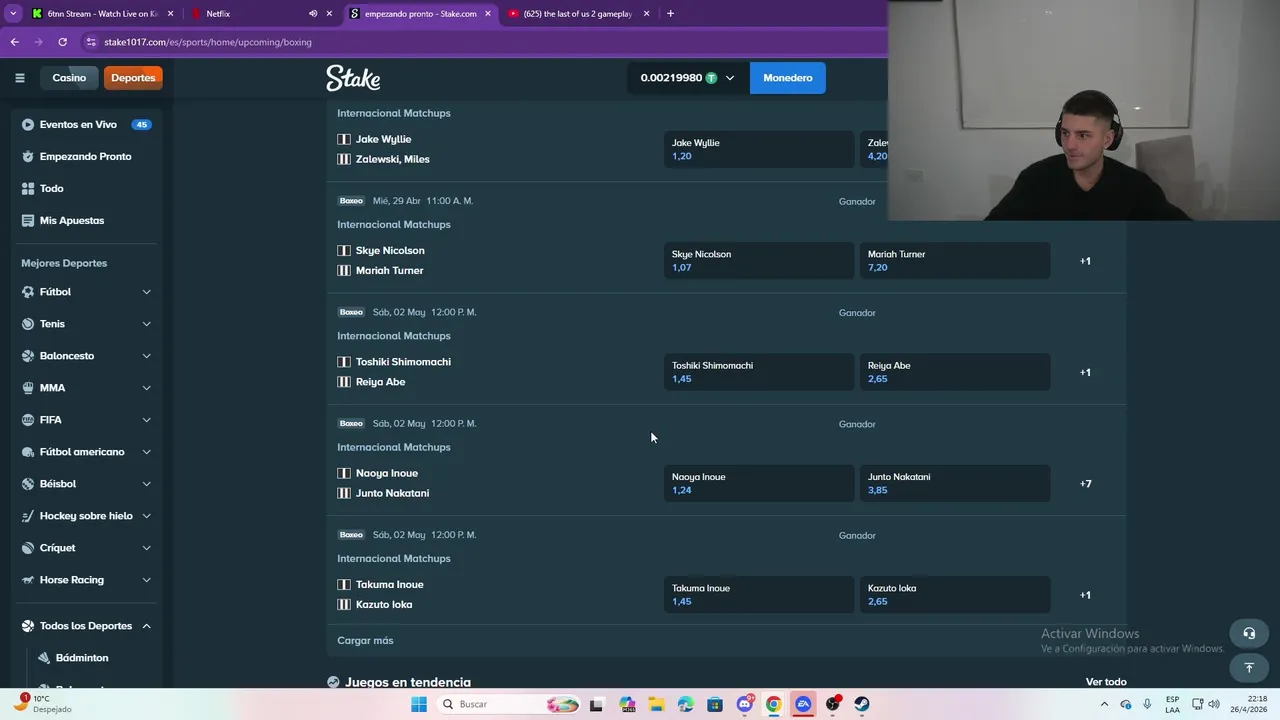Switch to the Deportes tab
1280x720 pixels.
(133, 78)
